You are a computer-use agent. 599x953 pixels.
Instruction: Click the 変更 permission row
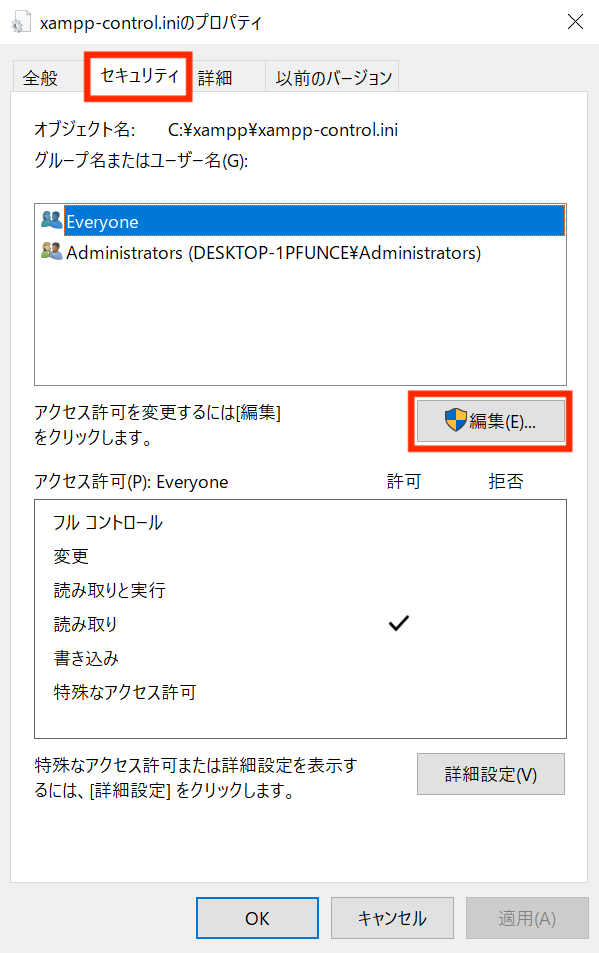[301, 556]
